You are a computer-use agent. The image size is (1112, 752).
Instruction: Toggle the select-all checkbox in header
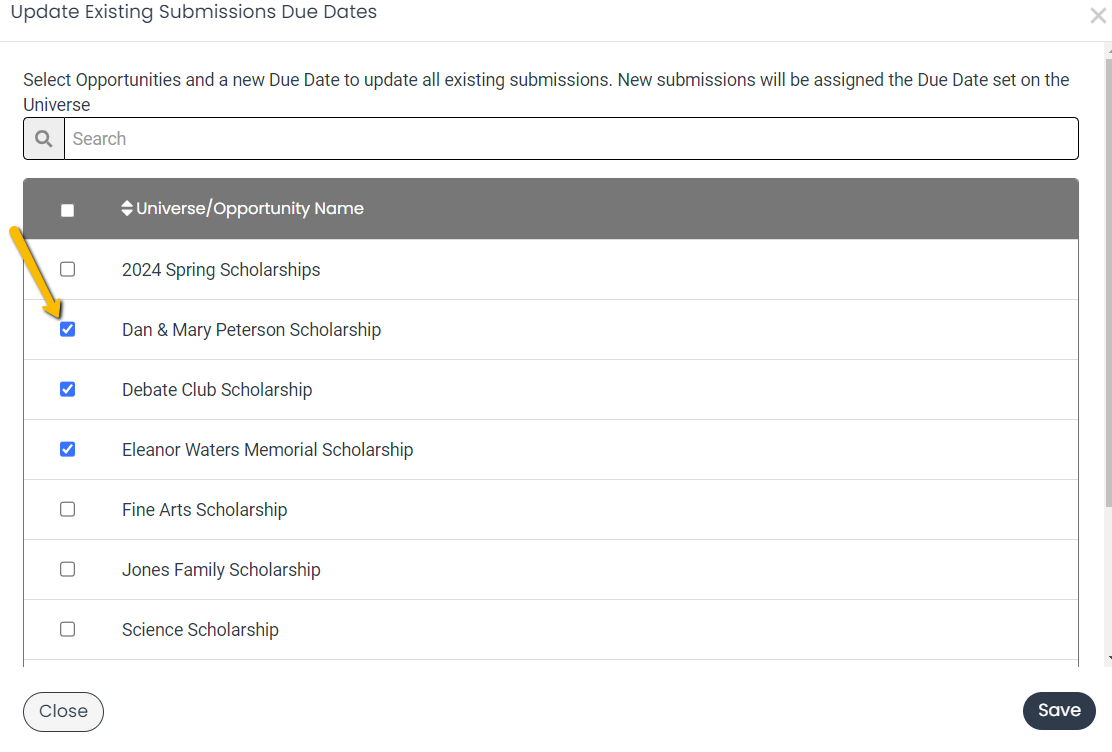(x=67, y=210)
